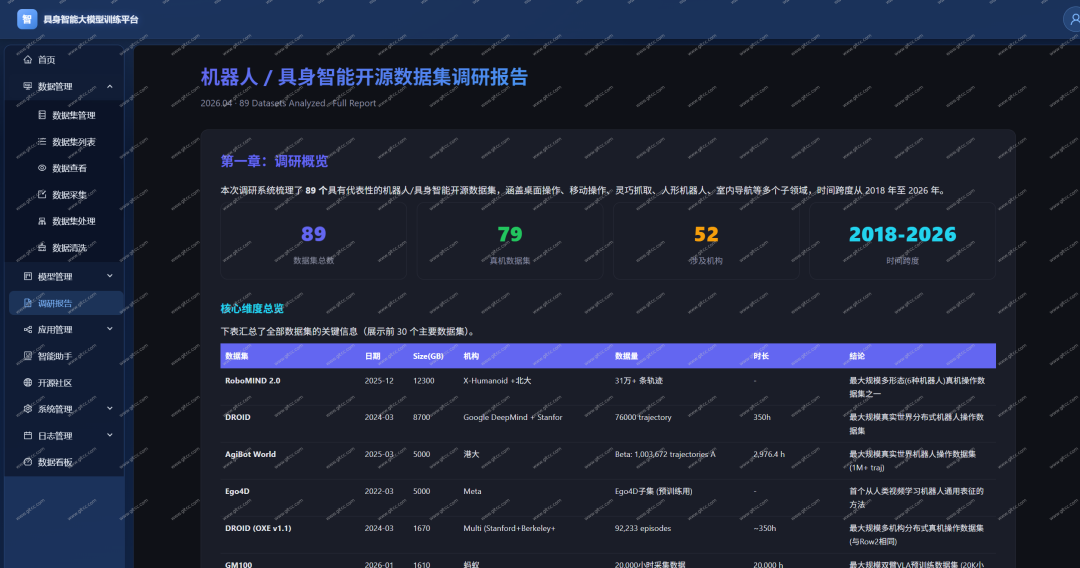The image size is (1080, 568).
Task: Click the 机构 column header
Action: click(471, 356)
